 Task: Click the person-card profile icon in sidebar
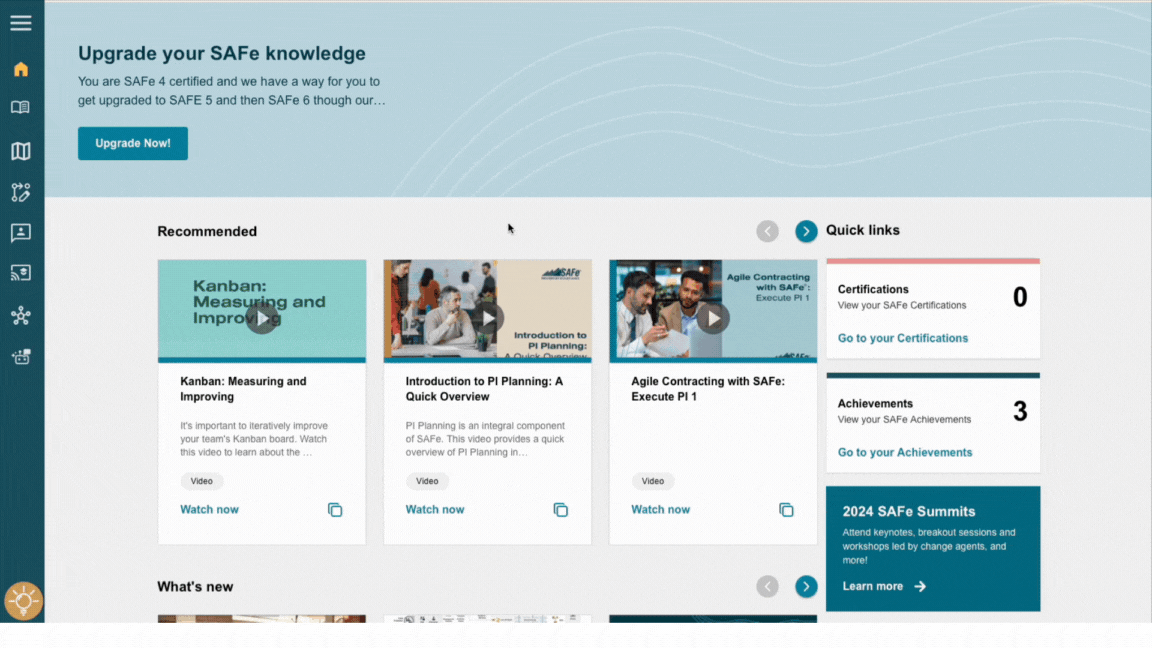pyautogui.click(x=21, y=233)
